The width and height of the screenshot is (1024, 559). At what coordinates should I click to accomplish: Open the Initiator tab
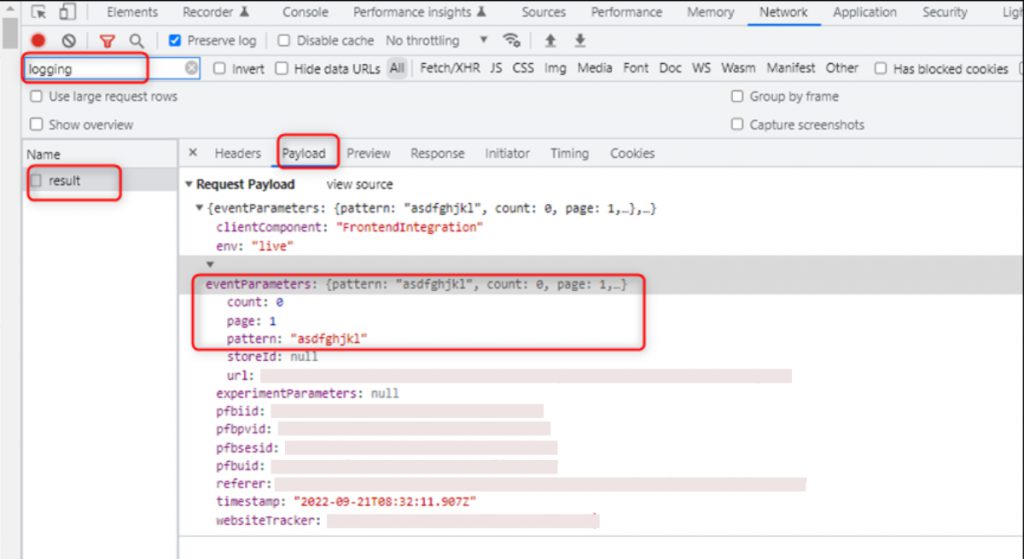(507, 153)
